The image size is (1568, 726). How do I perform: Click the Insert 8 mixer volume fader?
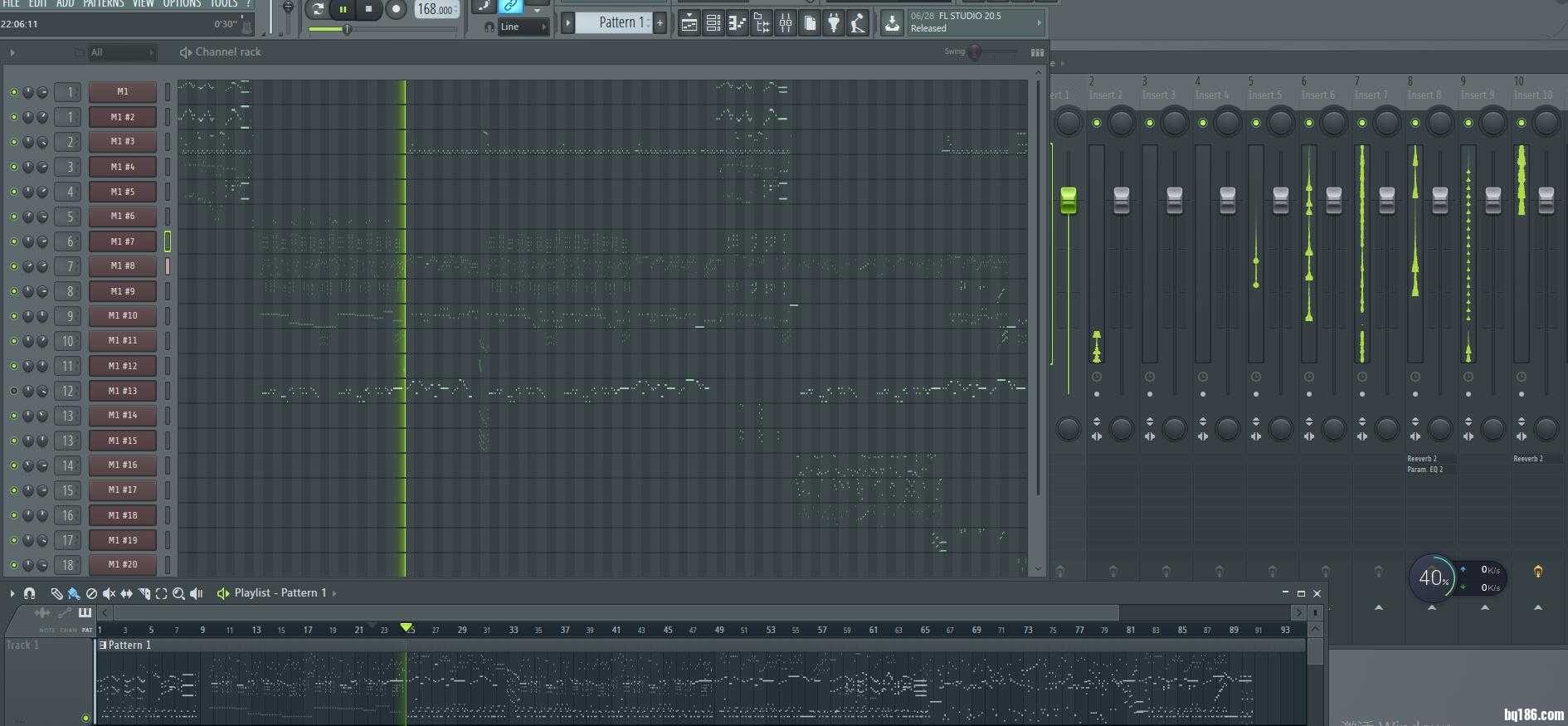click(1439, 199)
